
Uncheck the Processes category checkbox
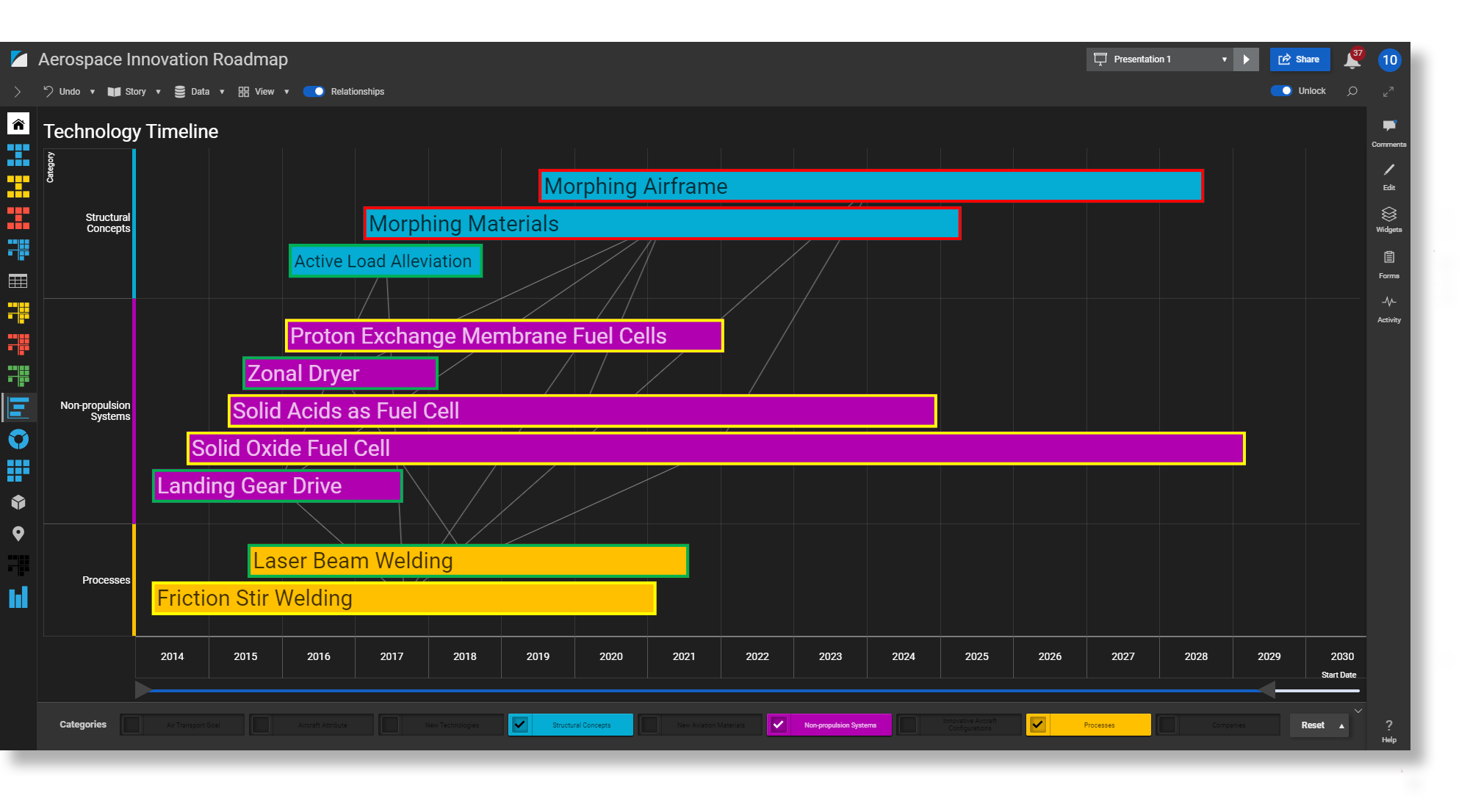(1037, 725)
